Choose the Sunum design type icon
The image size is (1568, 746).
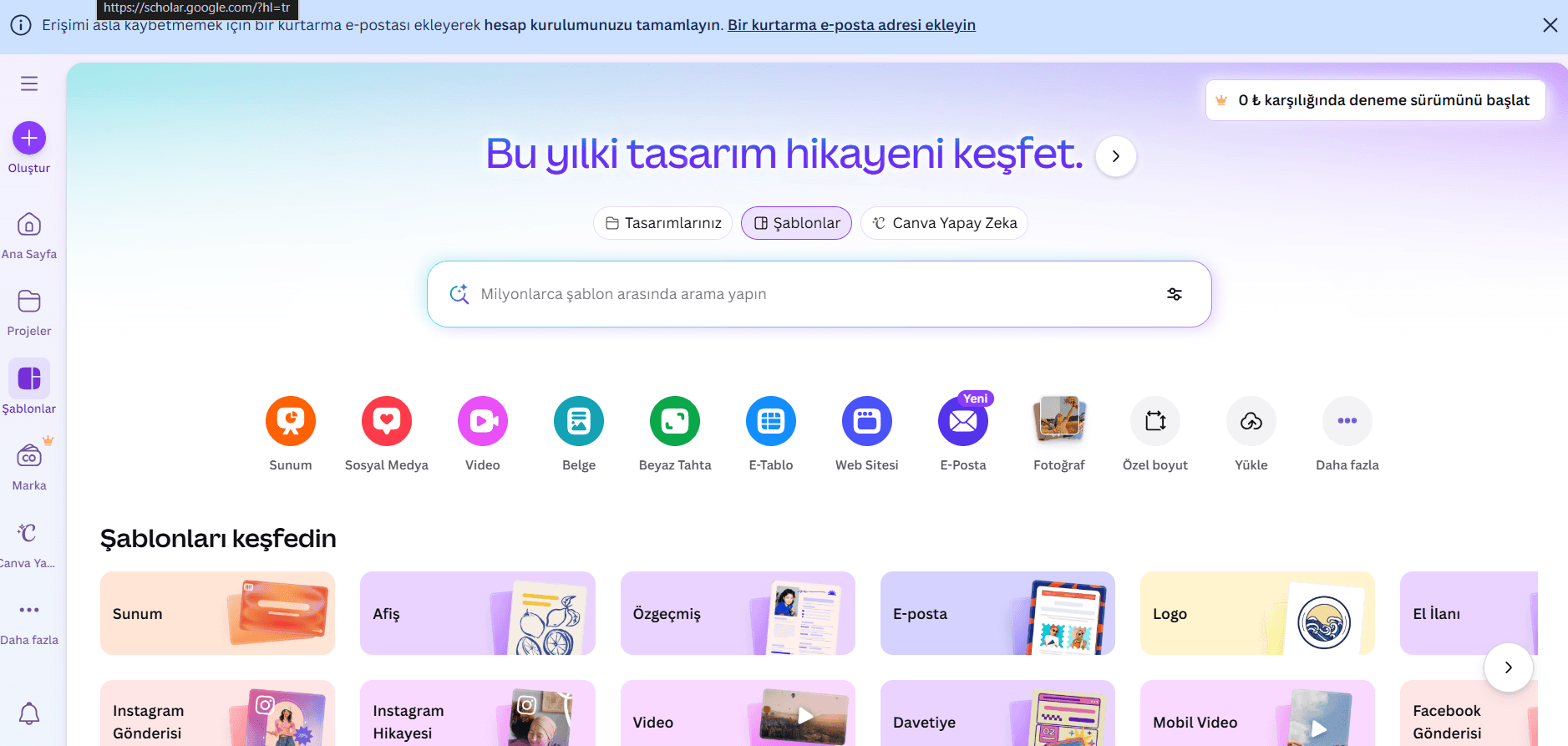[291, 421]
